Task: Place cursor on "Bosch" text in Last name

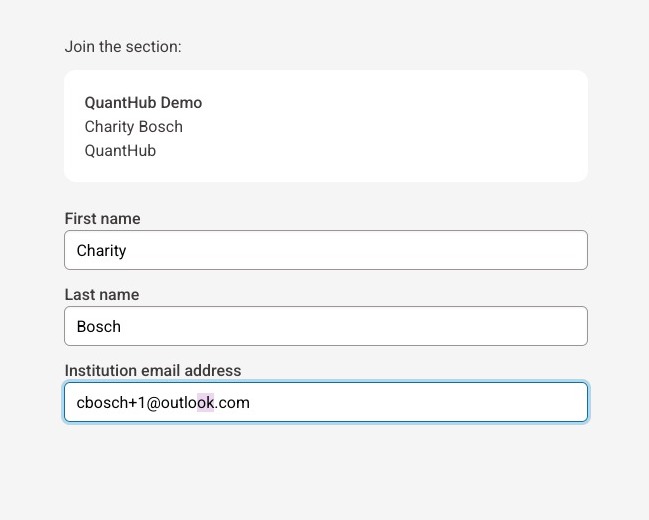Action: (x=98, y=326)
